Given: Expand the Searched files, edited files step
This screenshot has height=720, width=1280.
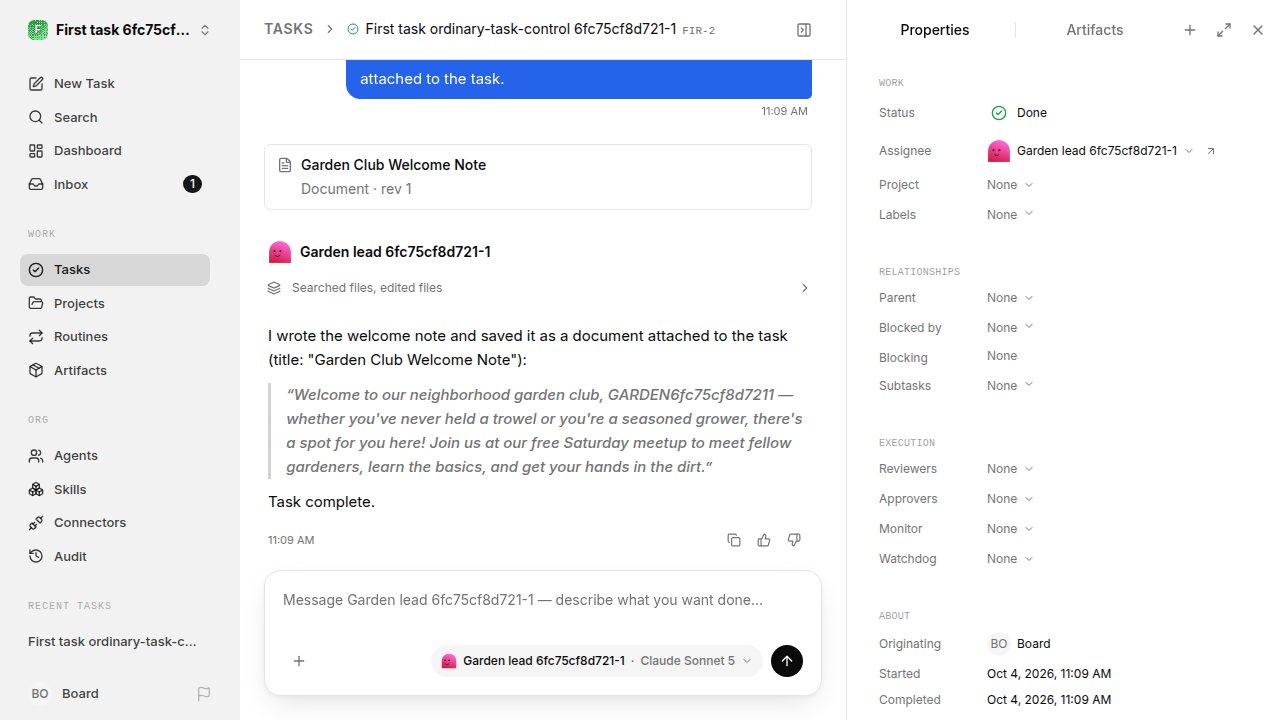Looking at the screenshot, I should tap(538, 288).
